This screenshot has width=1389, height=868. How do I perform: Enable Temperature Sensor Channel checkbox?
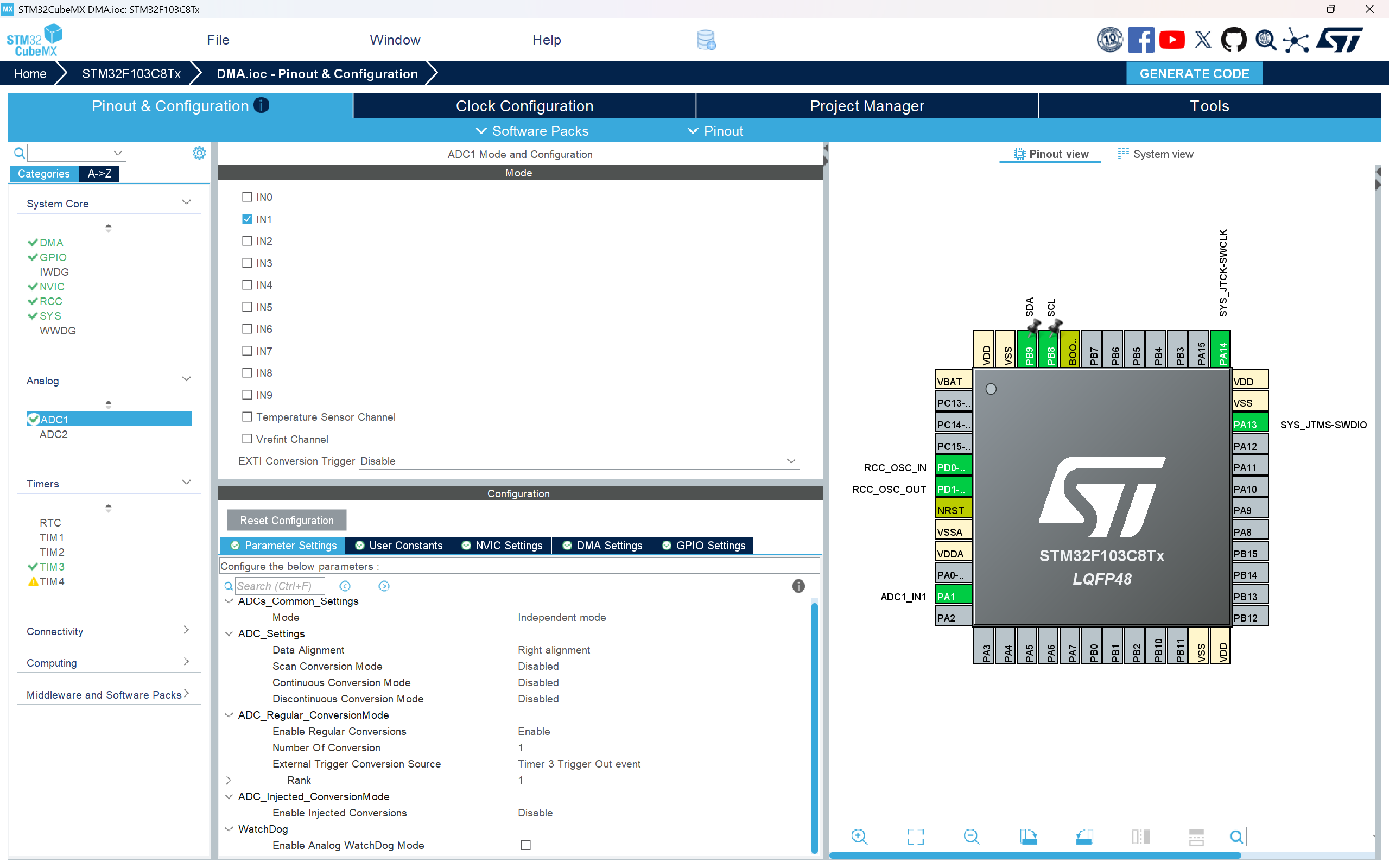(x=248, y=417)
